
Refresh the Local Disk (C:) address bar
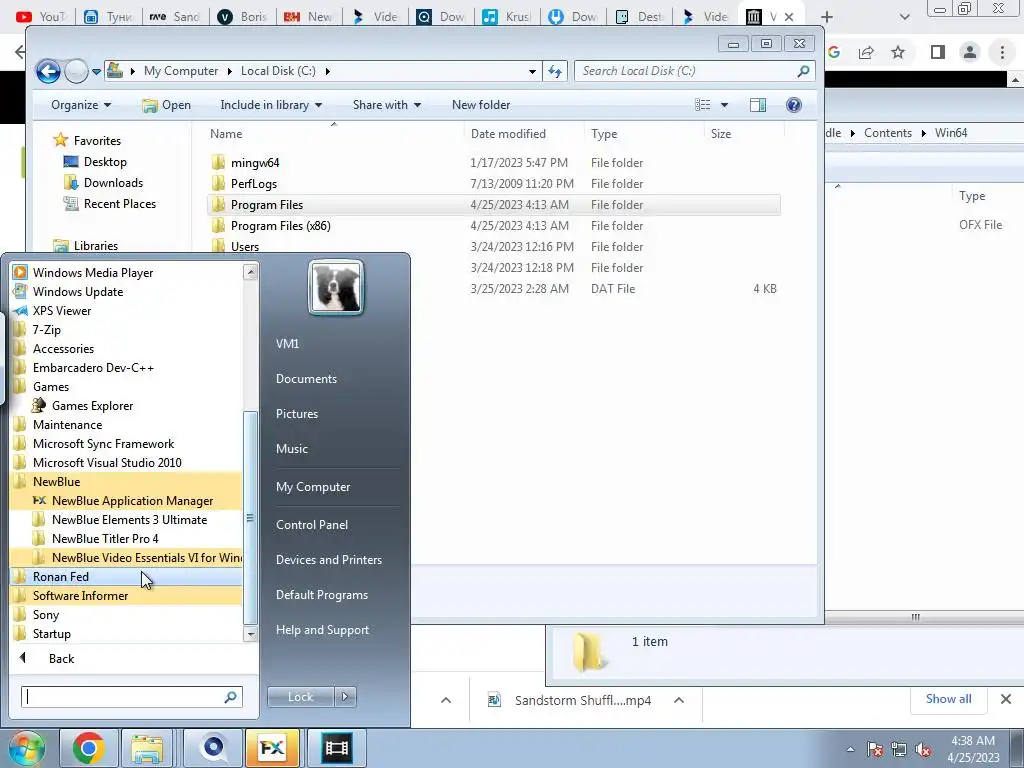[555, 71]
